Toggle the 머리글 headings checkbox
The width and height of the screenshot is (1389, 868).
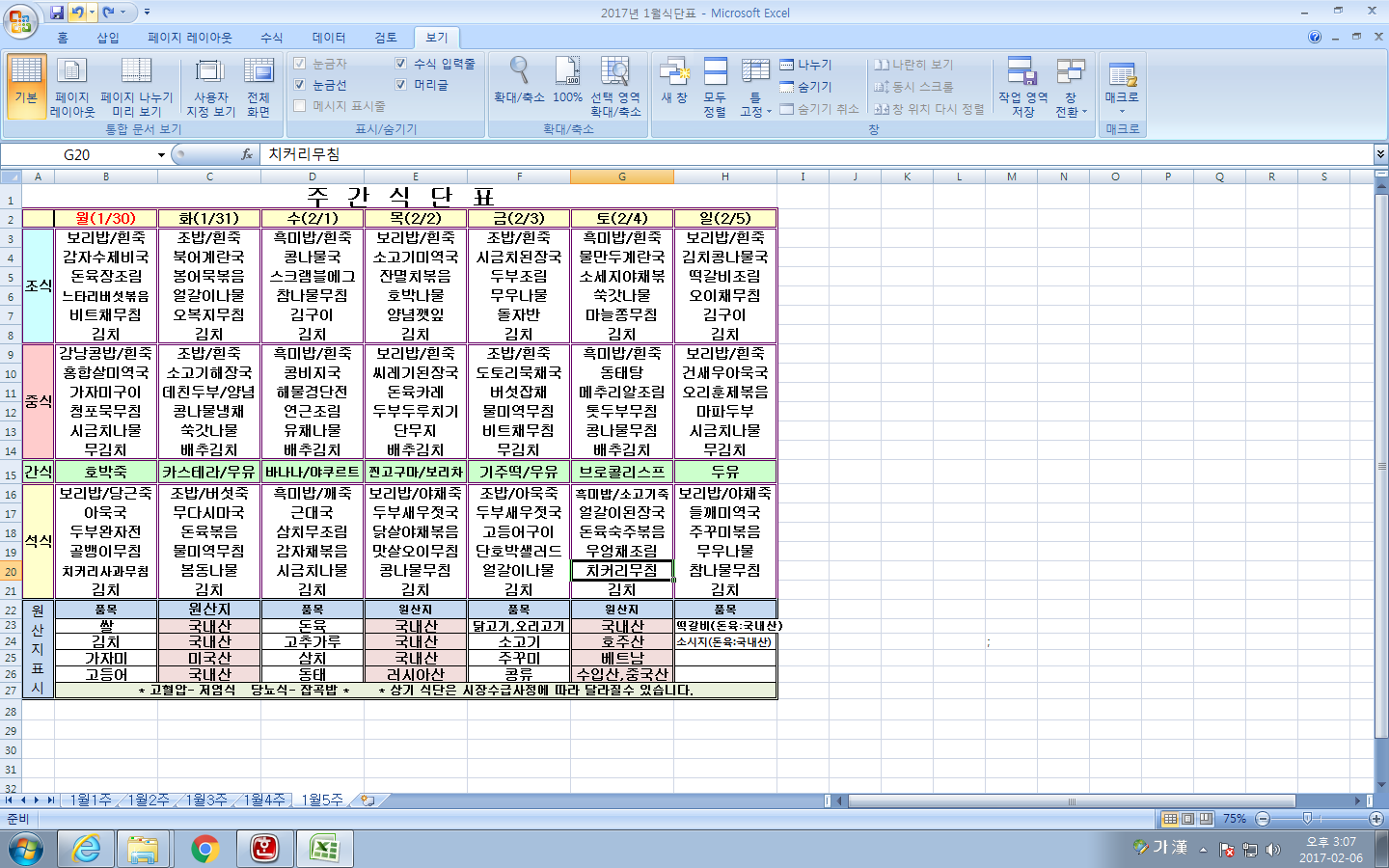401,85
